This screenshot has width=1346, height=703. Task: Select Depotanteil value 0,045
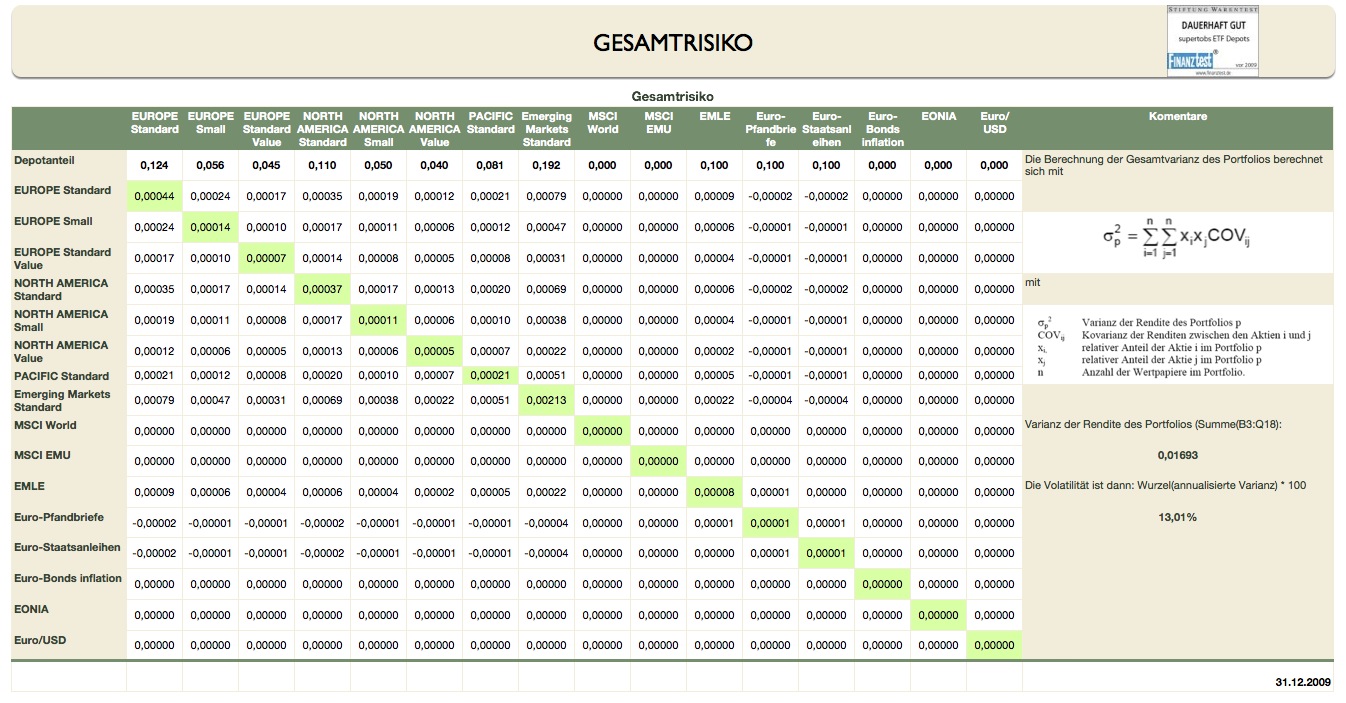pos(266,166)
